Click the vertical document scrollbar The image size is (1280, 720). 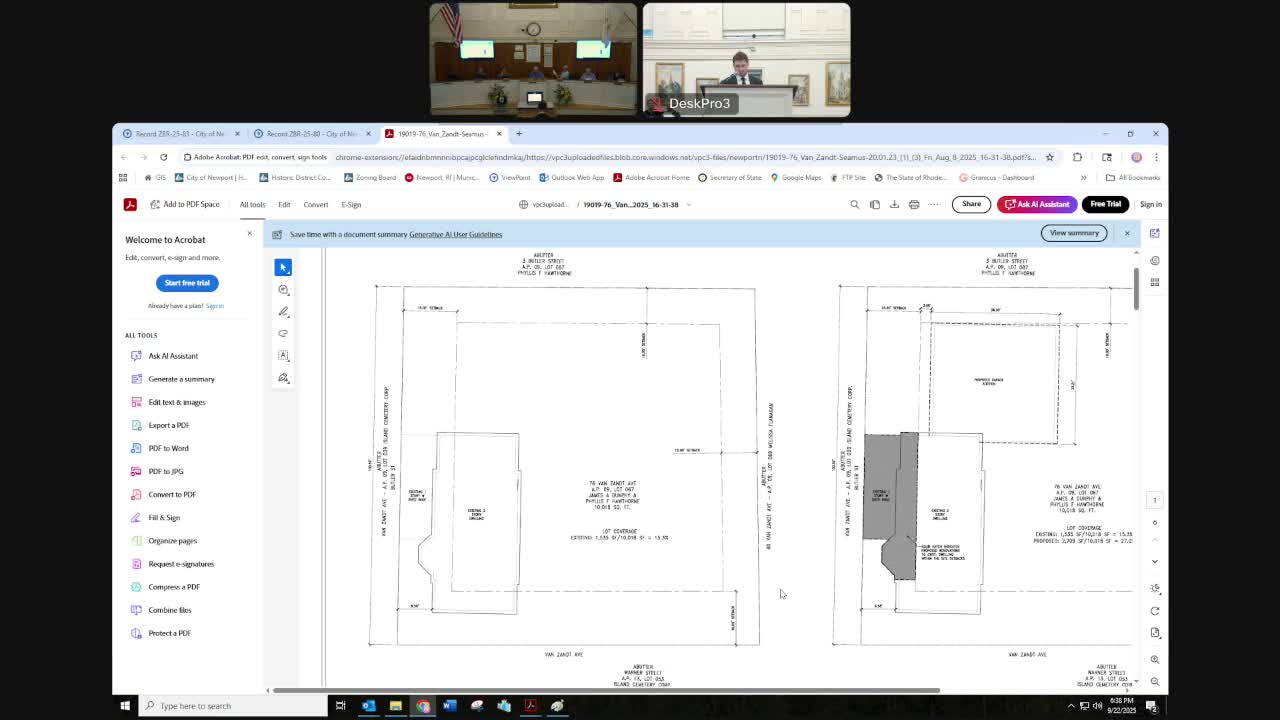(x=1136, y=290)
